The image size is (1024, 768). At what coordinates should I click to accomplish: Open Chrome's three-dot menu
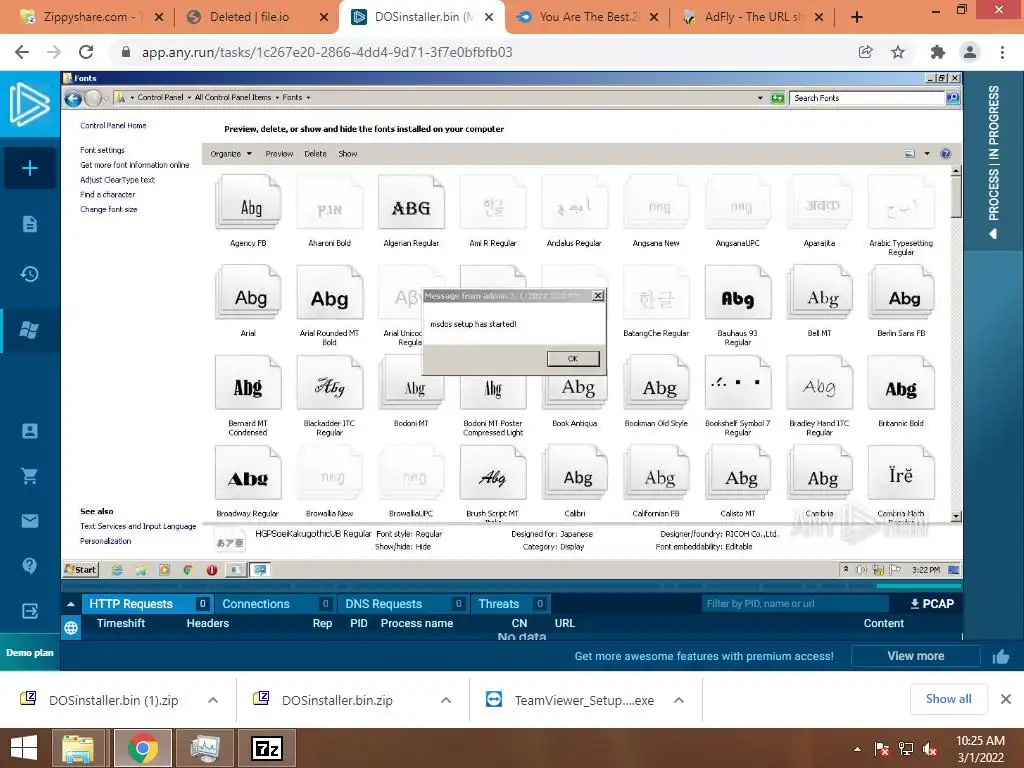pos(1002,52)
